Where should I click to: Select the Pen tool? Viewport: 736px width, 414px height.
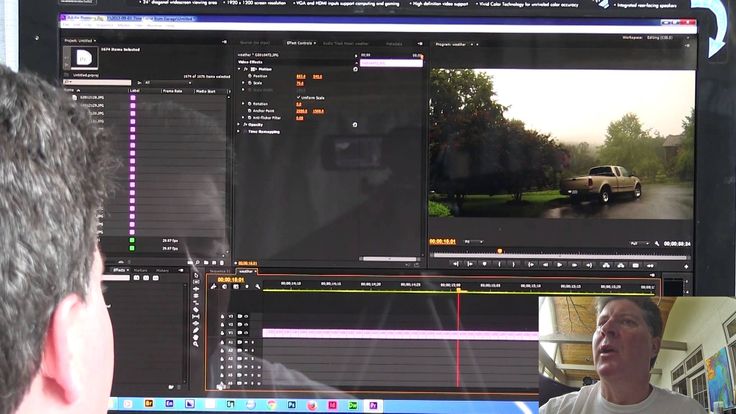[196, 330]
